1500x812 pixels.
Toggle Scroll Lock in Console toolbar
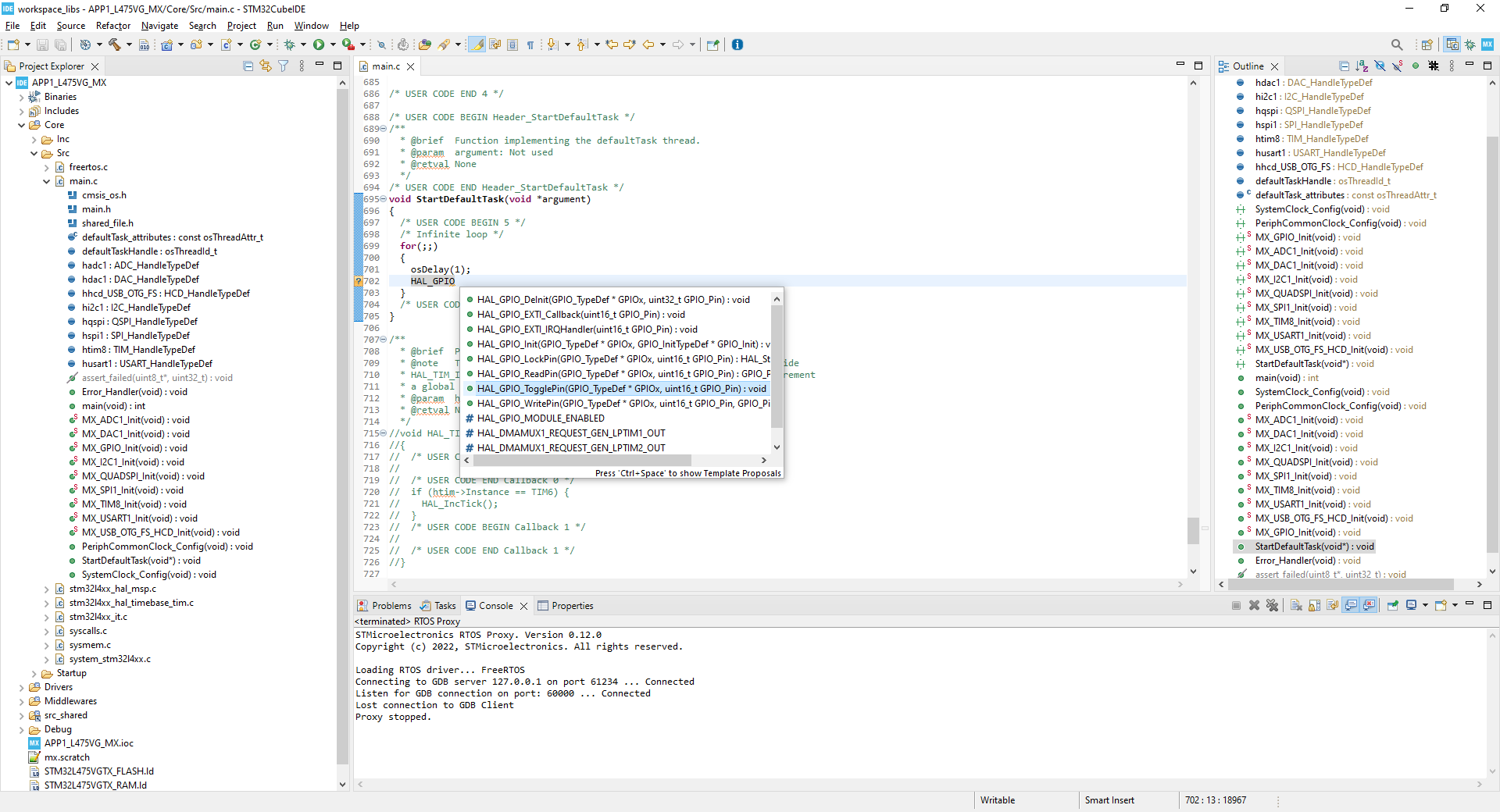[x=1314, y=606]
